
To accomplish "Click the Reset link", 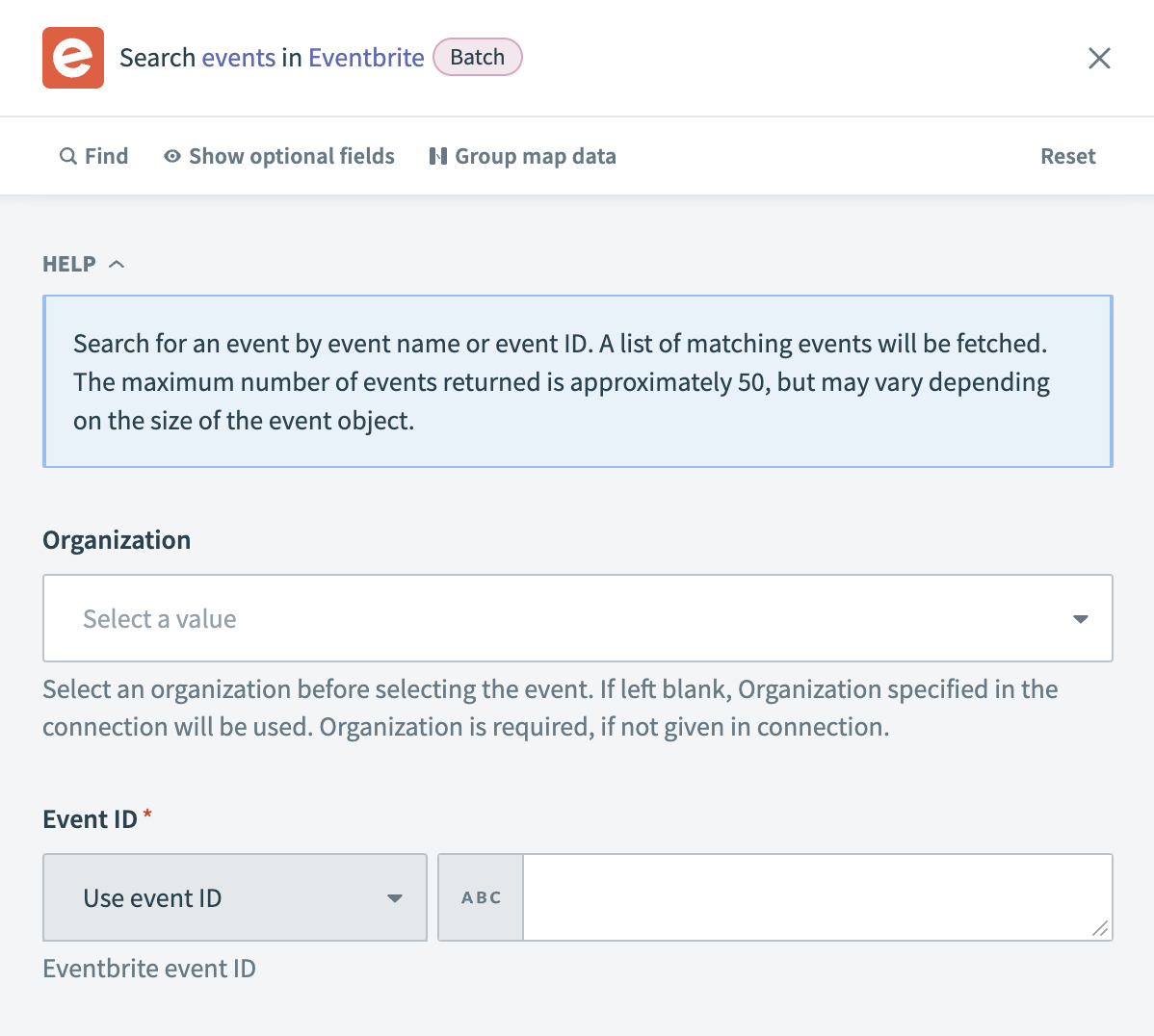I will [1067, 155].
